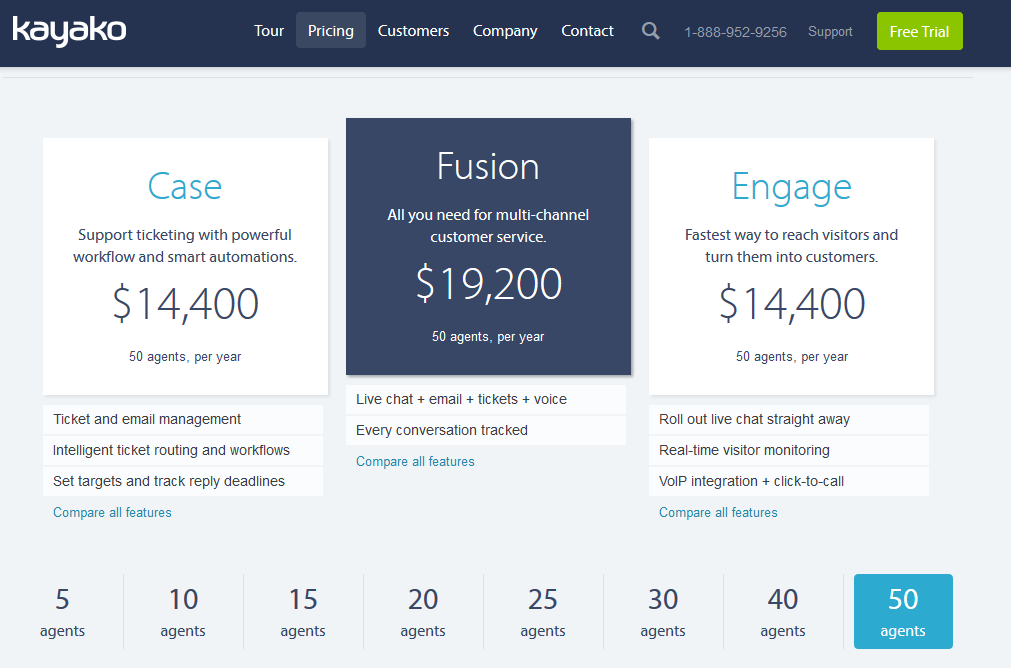Screen dimensions: 1011x668
Task: Click the Kayako logo
Action: [69, 30]
